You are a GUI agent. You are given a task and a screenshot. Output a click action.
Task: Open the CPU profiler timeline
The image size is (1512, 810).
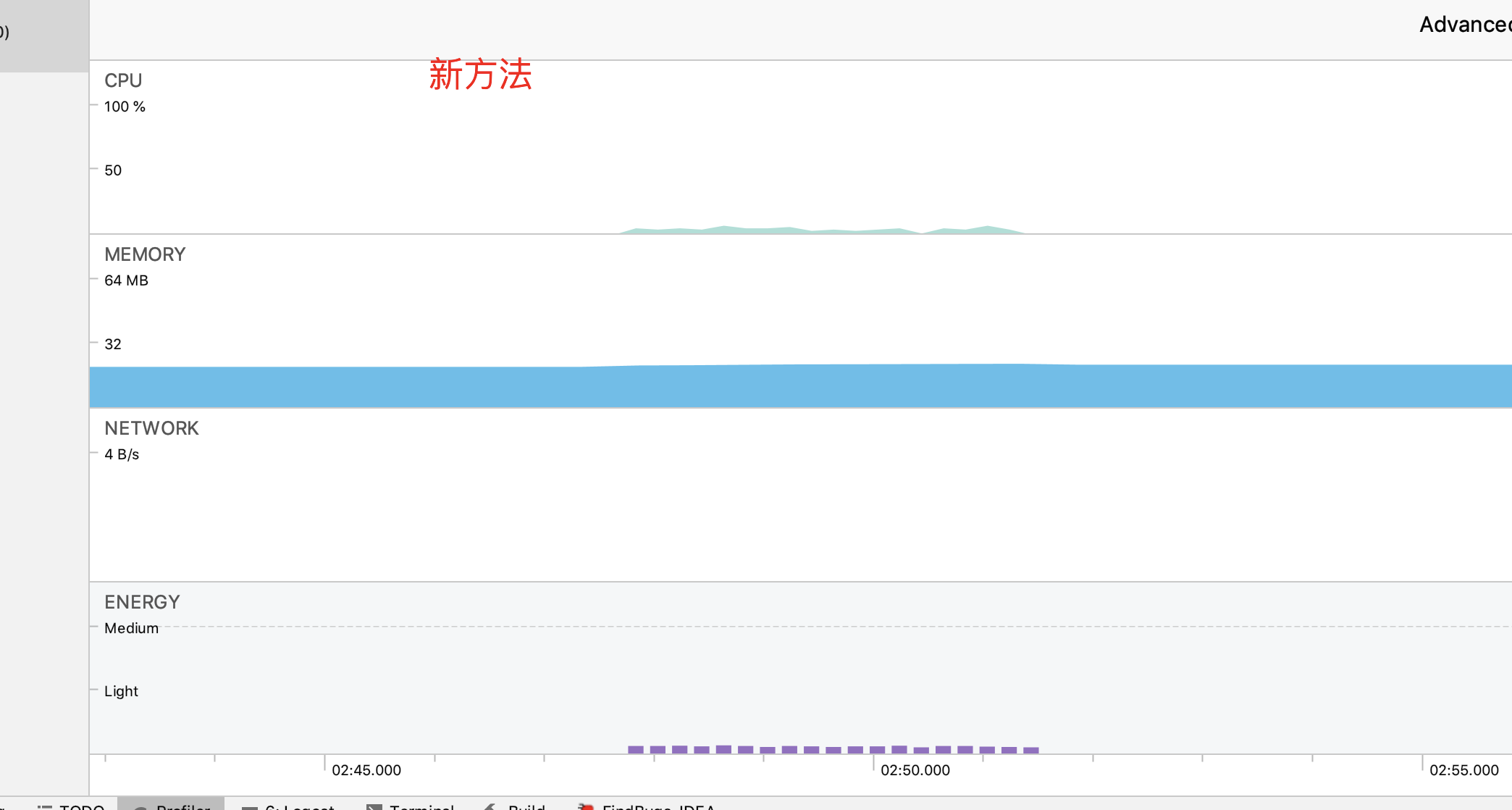[x=800, y=147]
